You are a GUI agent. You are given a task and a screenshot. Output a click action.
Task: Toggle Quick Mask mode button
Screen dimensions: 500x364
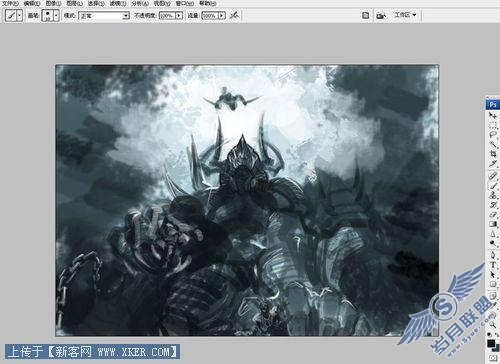point(493,358)
